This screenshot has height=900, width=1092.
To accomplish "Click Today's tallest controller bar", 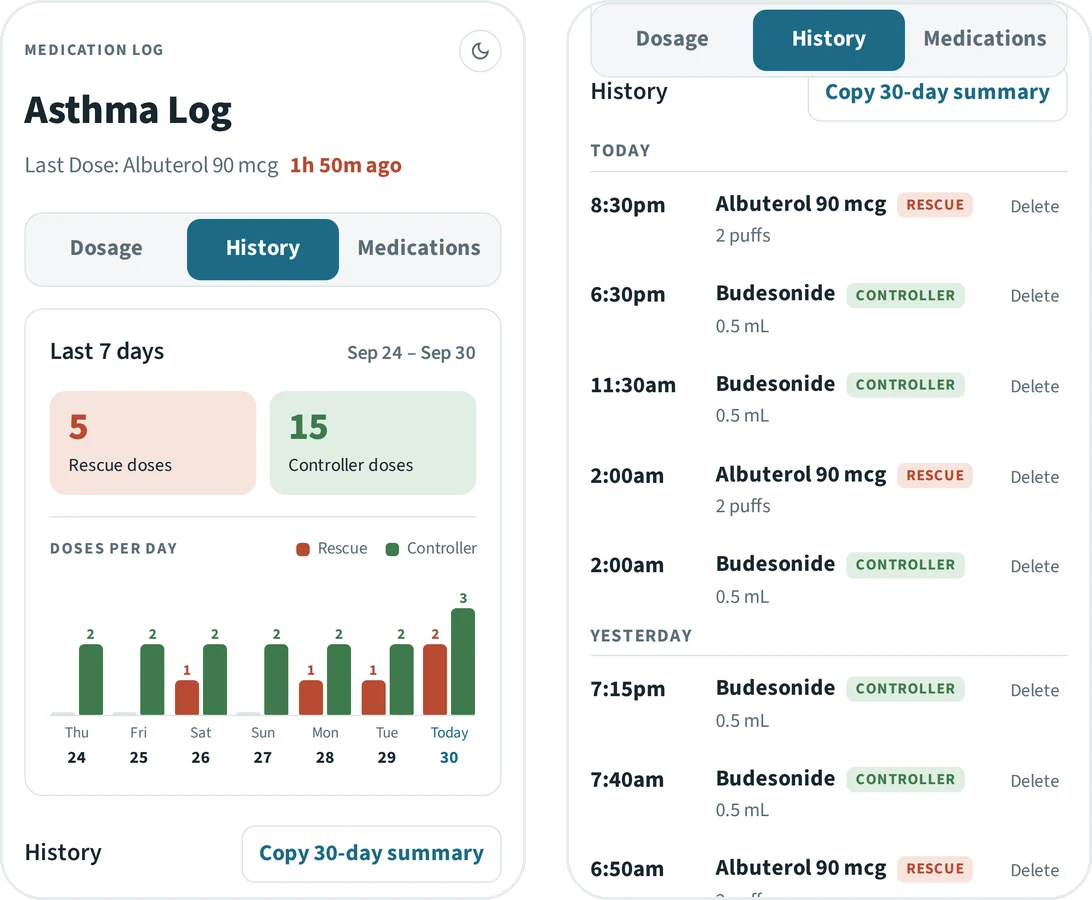I will tap(463, 662).
